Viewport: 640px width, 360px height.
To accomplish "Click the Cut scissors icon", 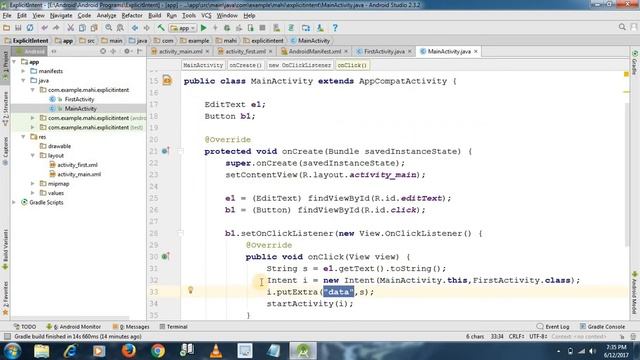I will click(70, 28).
